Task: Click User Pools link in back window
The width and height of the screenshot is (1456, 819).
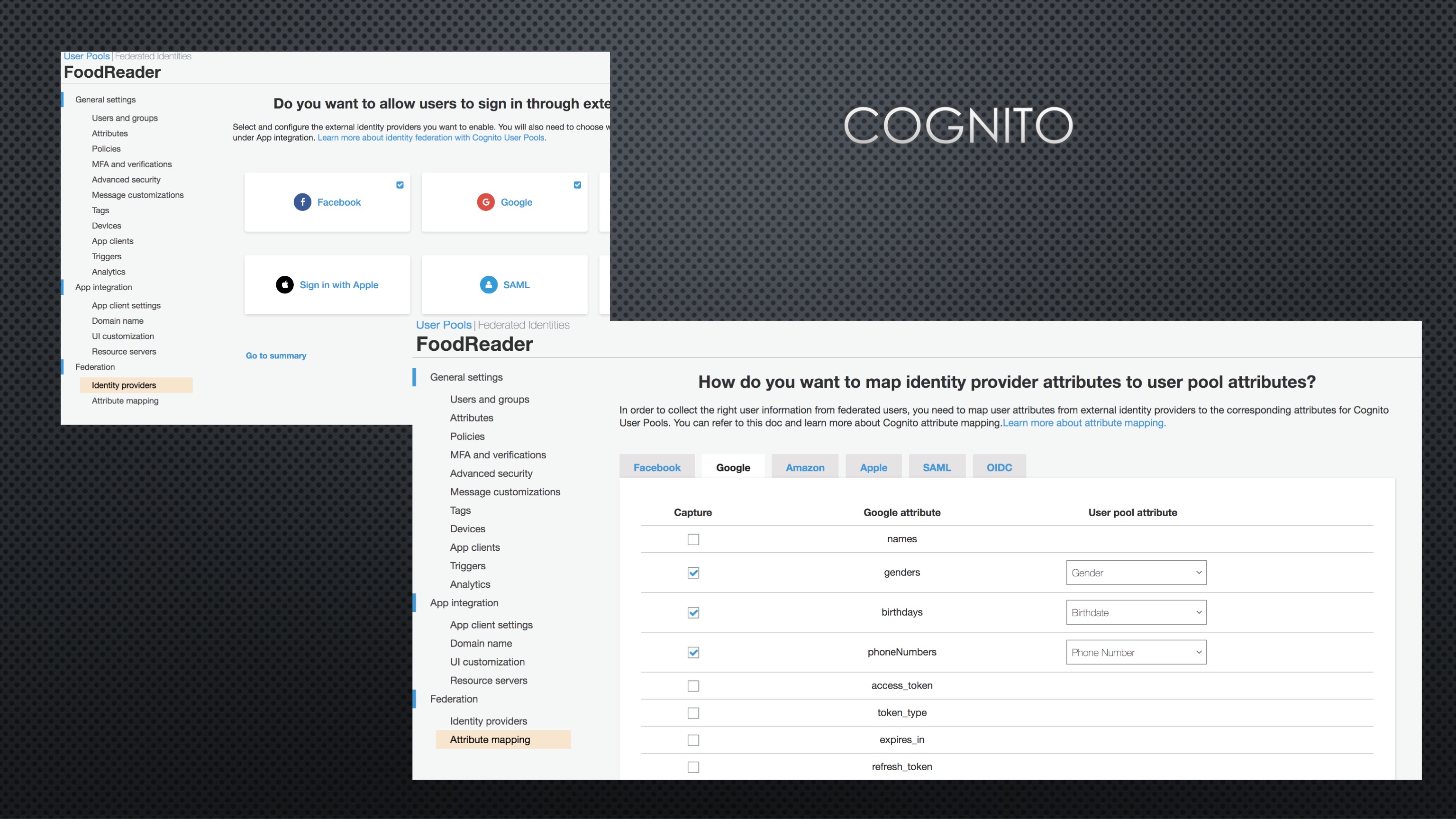Action: 86,56
